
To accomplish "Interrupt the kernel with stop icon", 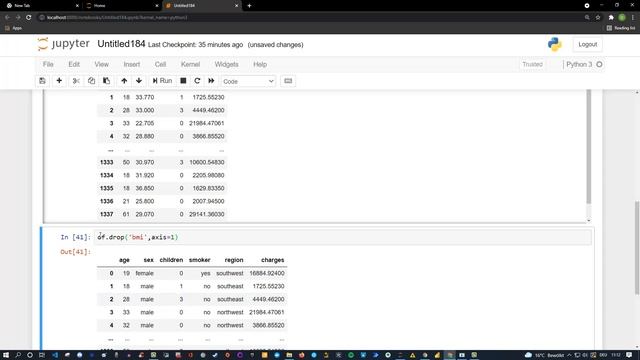I will point(183,81).
